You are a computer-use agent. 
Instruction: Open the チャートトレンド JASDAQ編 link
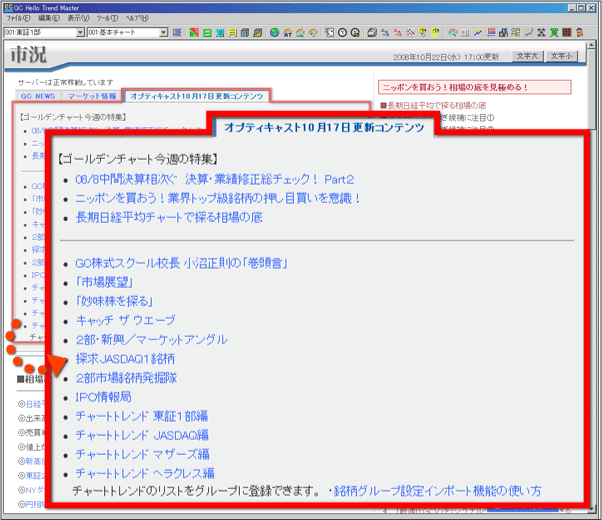coord(142,436)
